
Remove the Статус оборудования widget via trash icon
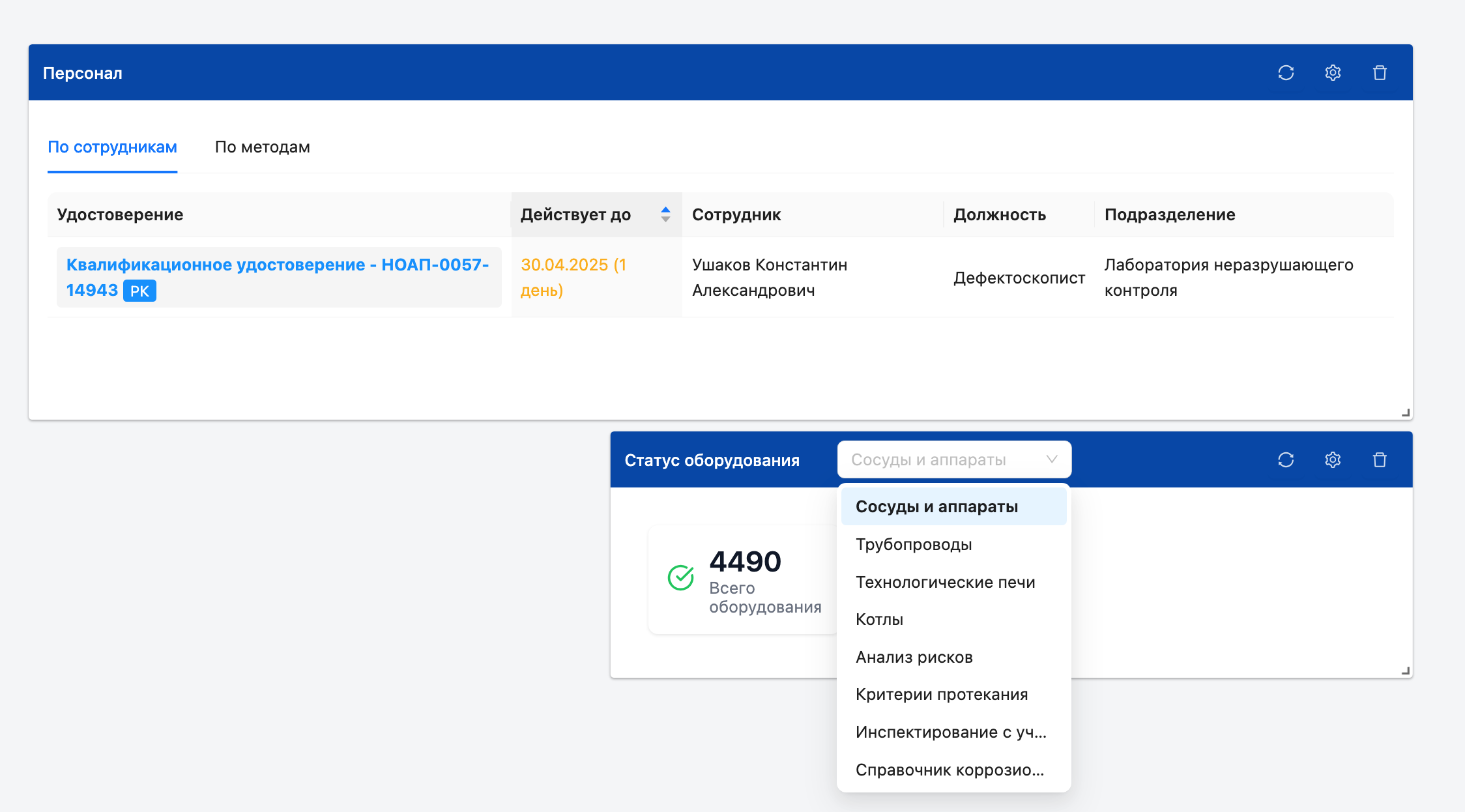pos(1380,459)
